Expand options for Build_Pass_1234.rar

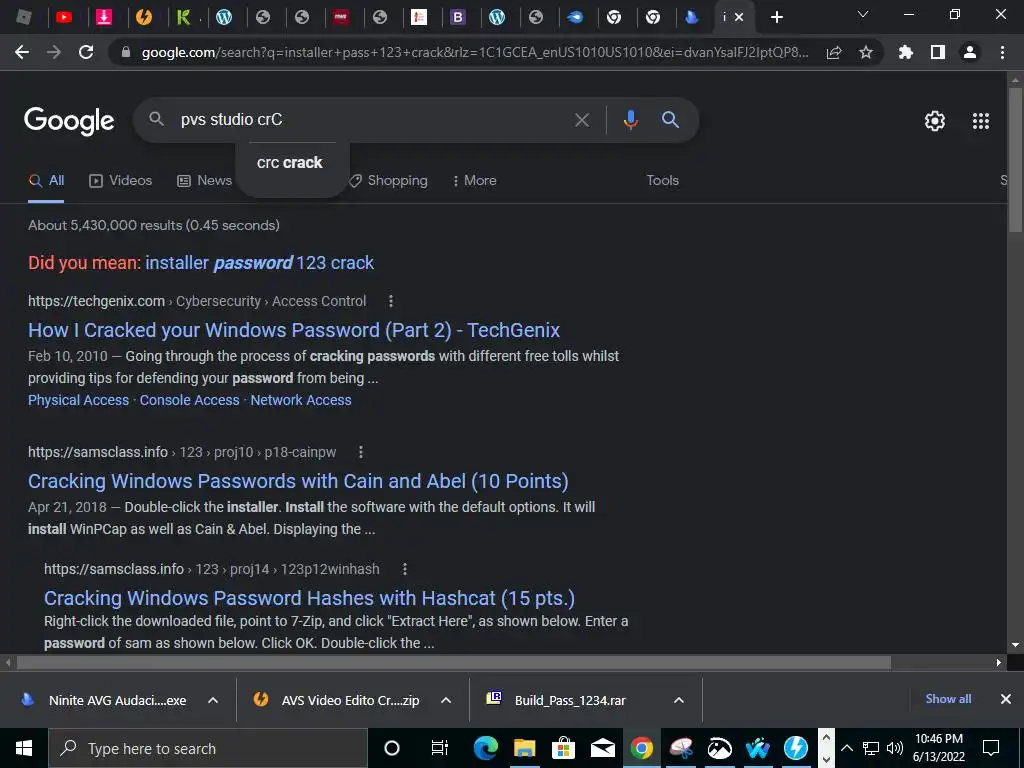point(679,700)
